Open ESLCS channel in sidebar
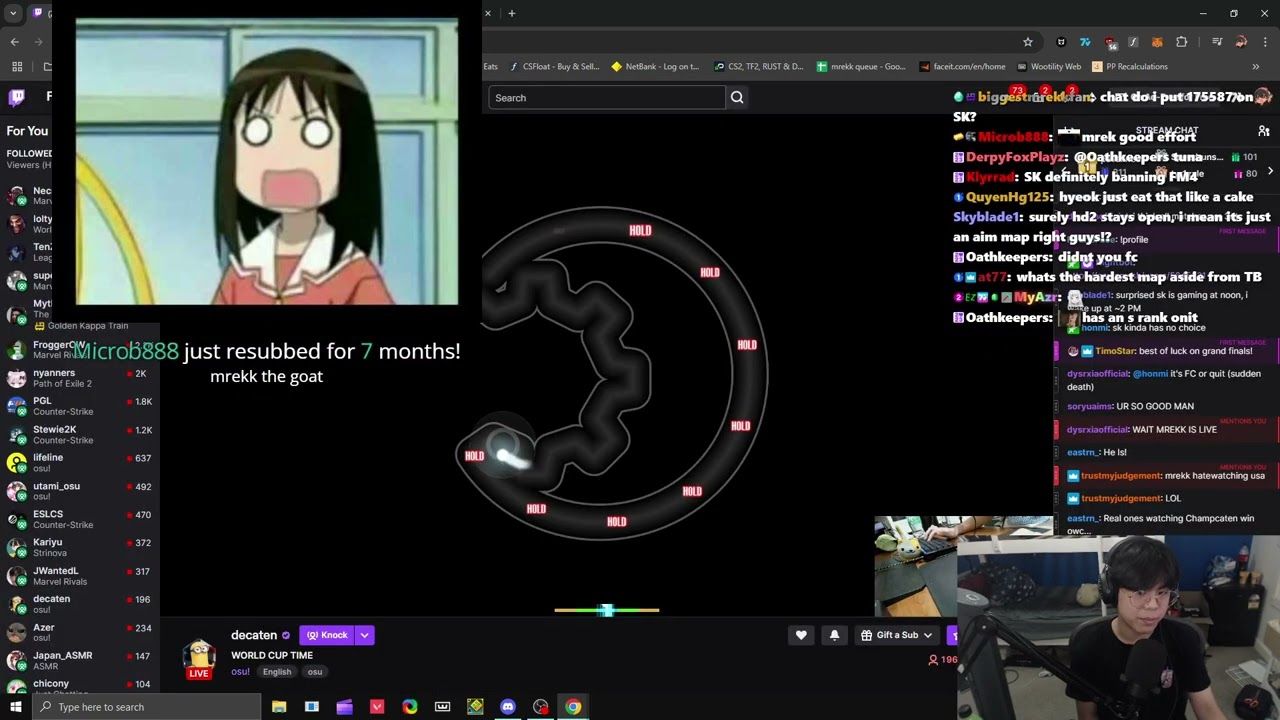 click(80, 519)
